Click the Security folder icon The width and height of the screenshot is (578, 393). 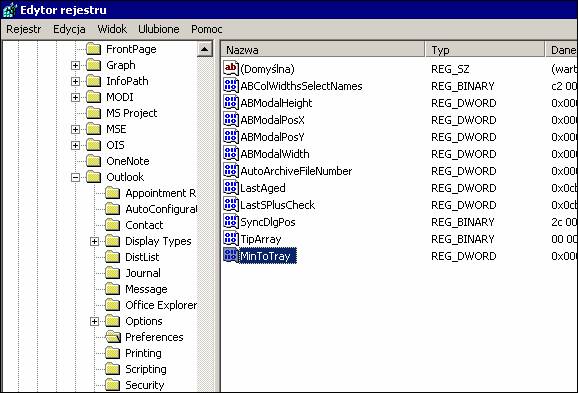(x=113, y=385)
